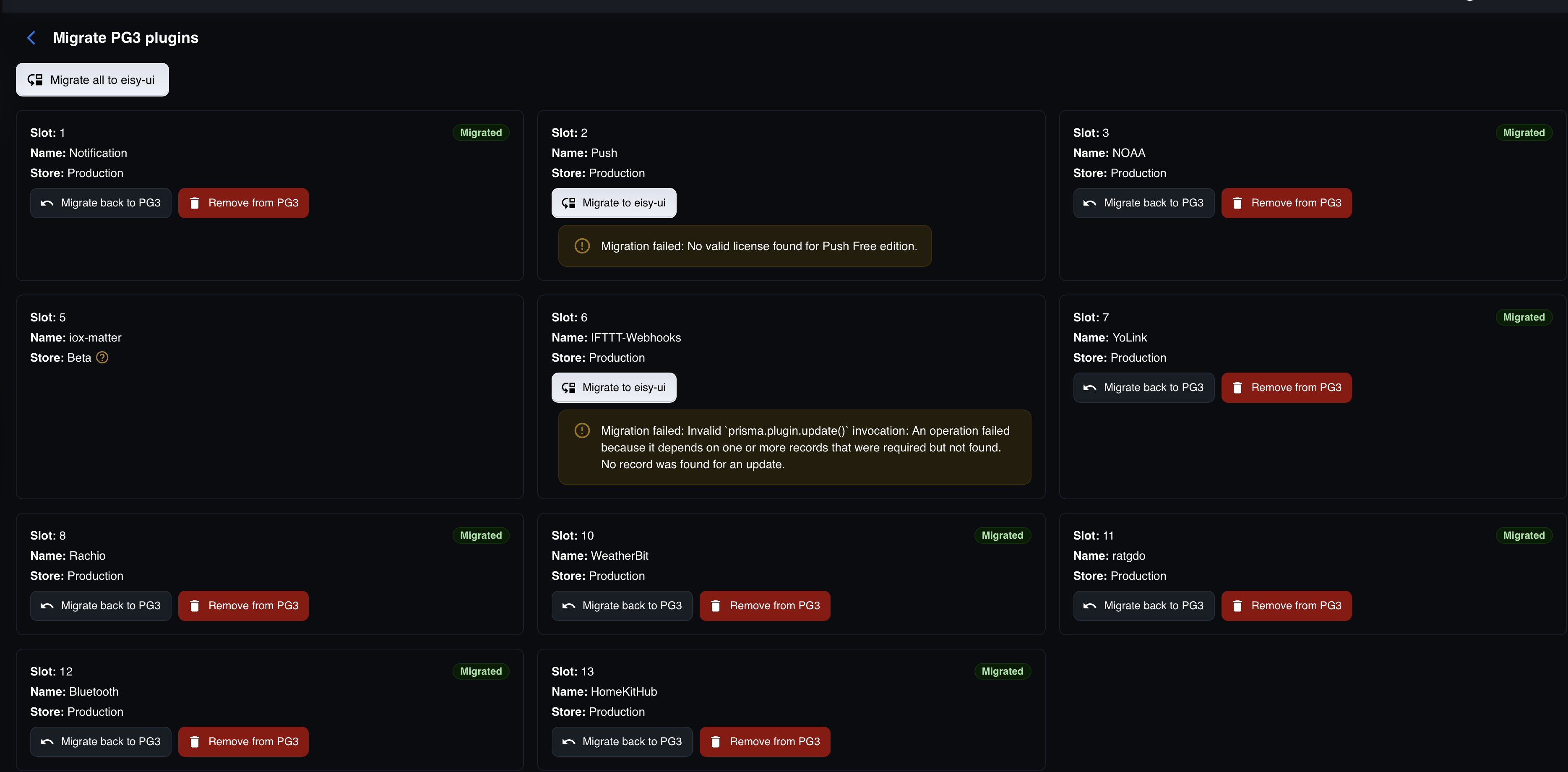Click warning icon in Push migration failed alert
The image size is (1568, 772).
(x=582, y=246)
